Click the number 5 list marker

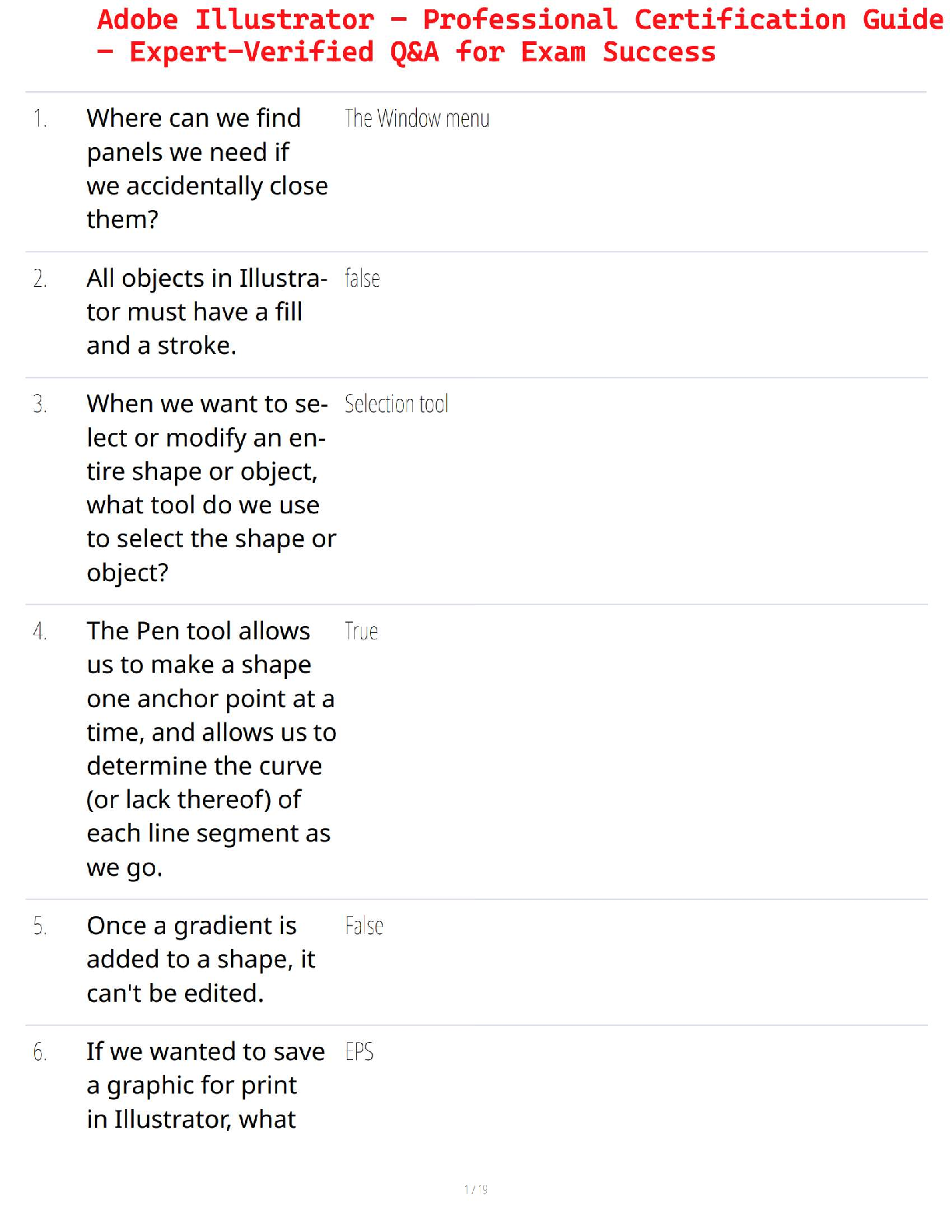[40, 926]
